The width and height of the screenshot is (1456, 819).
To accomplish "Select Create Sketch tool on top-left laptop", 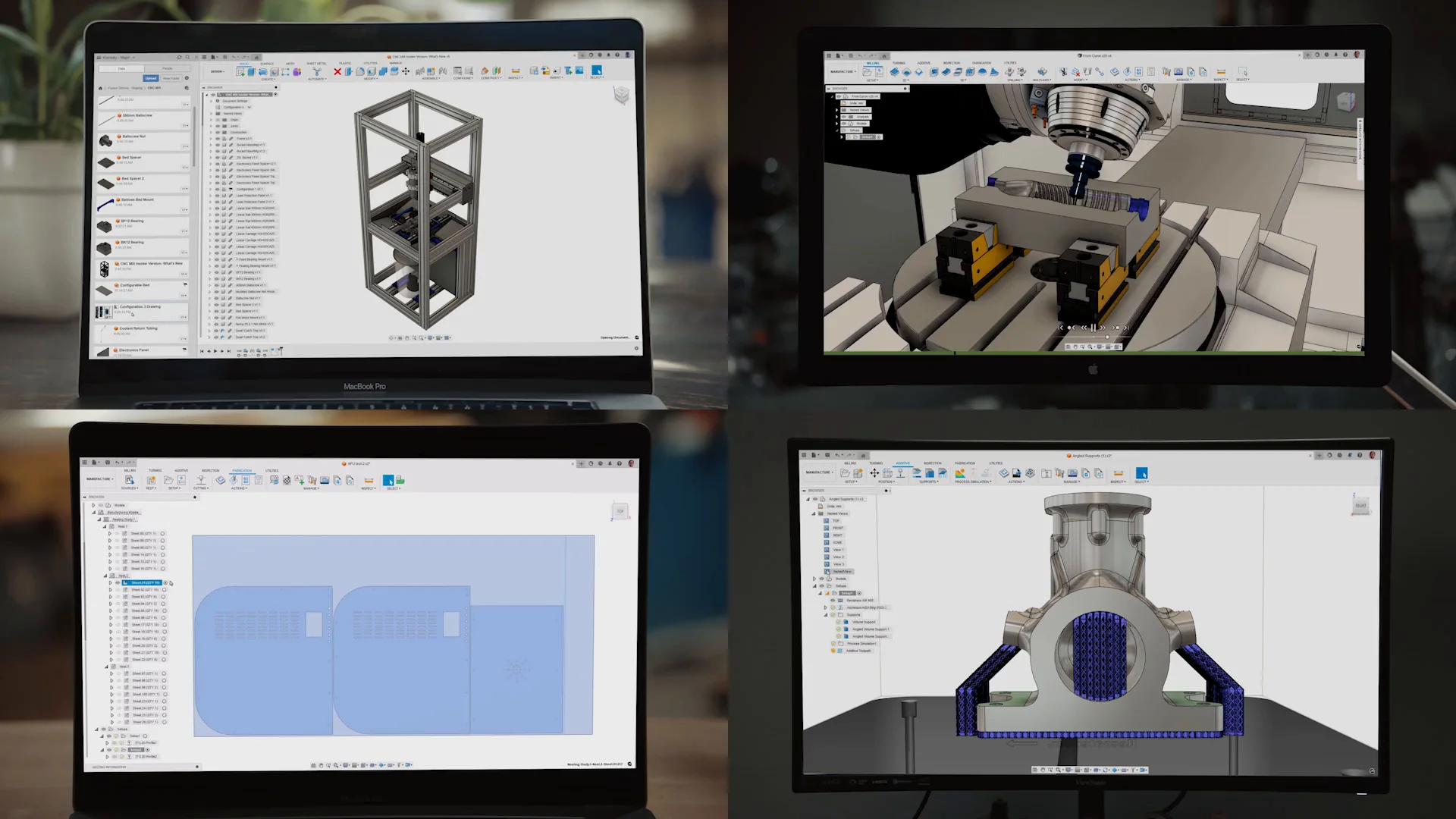I will 240,71.
